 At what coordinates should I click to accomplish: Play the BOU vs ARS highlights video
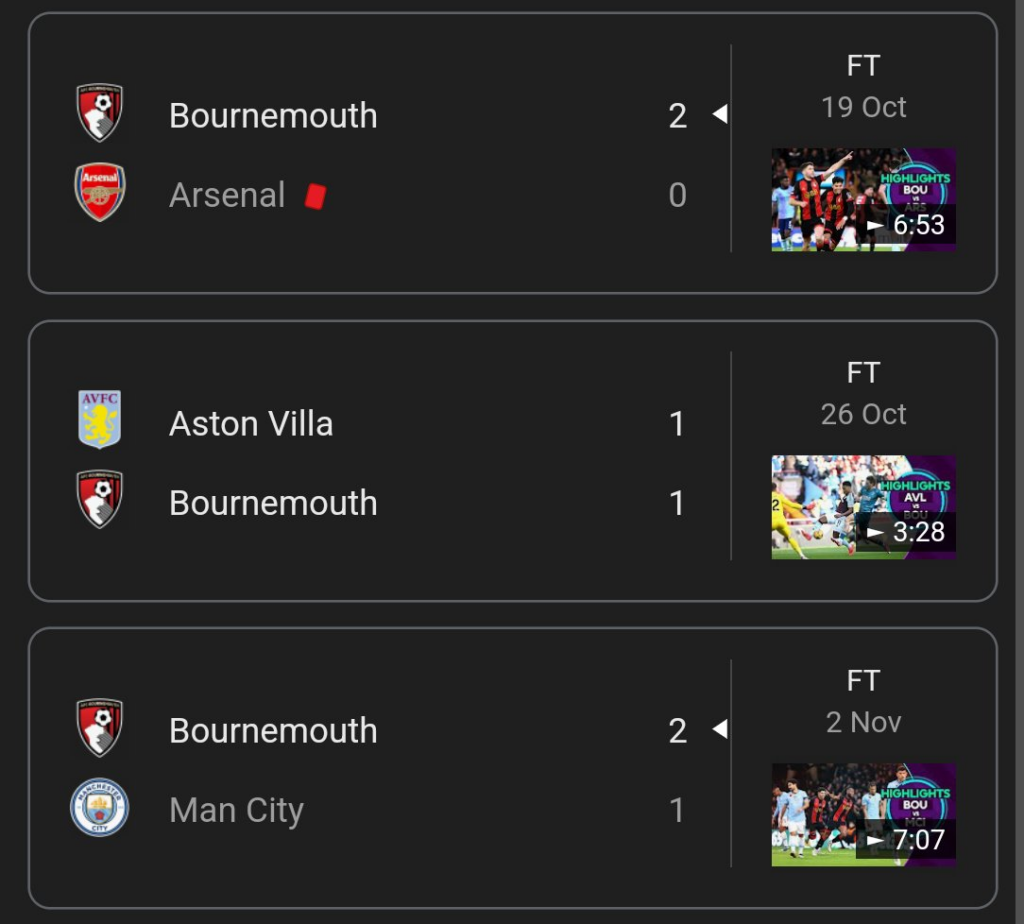[863, 199]
